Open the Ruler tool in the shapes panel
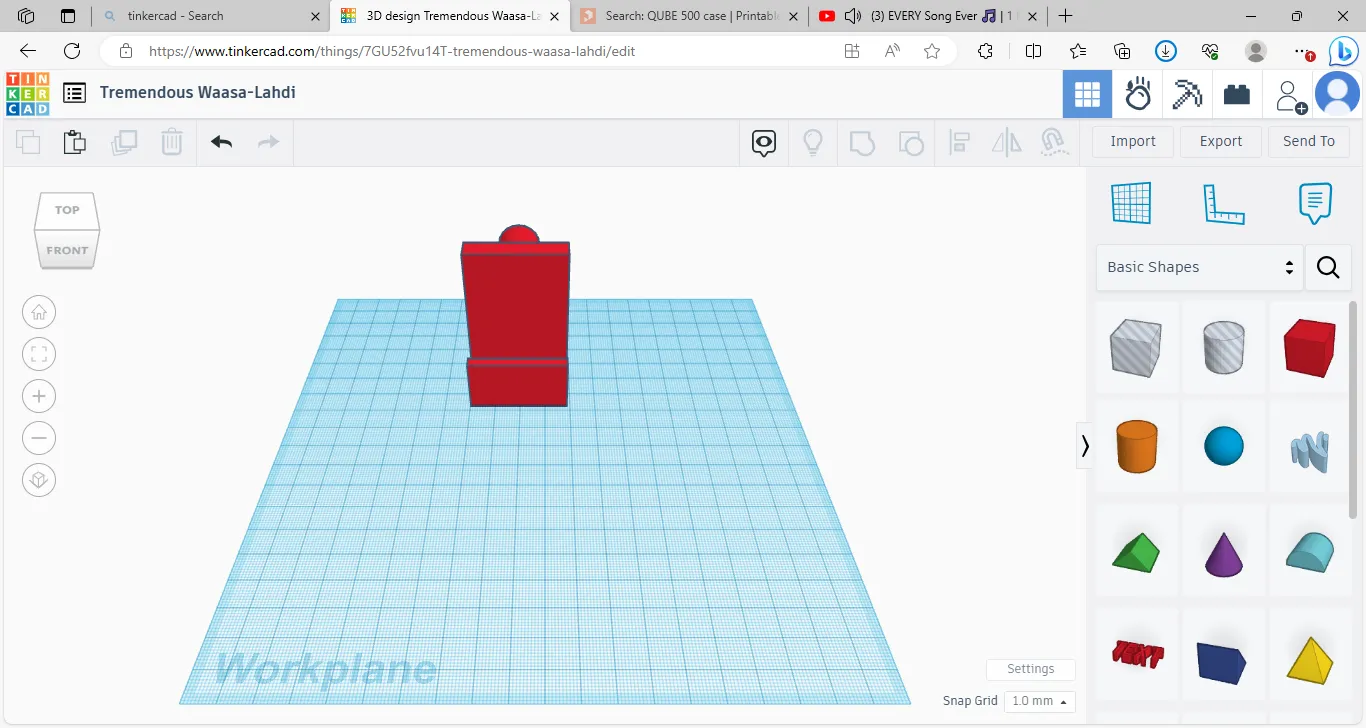This screenshot has width=1366, height=728. [1223, 204]
